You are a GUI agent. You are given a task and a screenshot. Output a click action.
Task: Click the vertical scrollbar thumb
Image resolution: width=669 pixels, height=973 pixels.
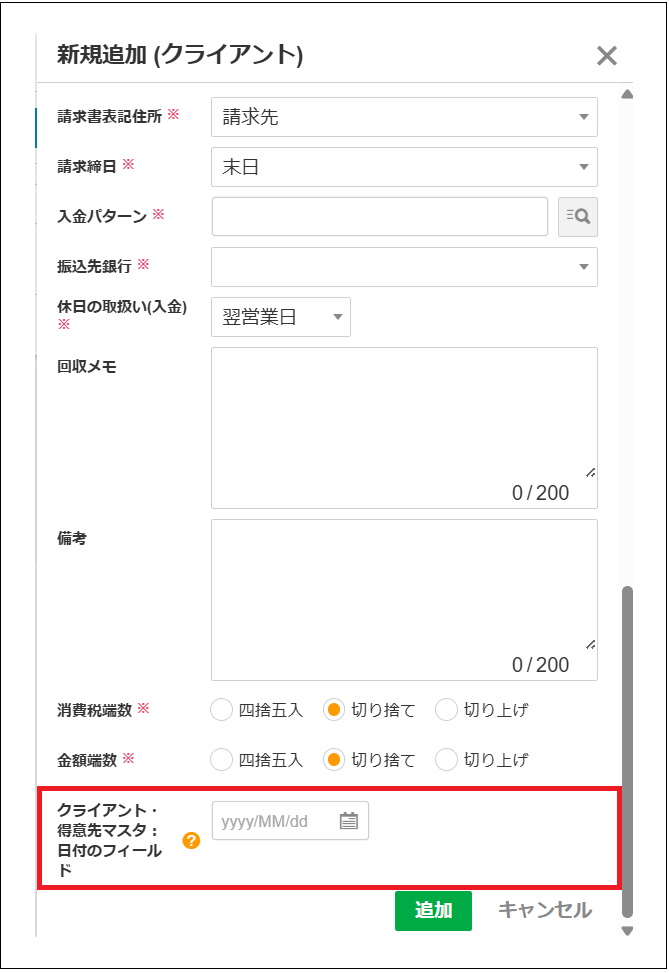[627, 750]
